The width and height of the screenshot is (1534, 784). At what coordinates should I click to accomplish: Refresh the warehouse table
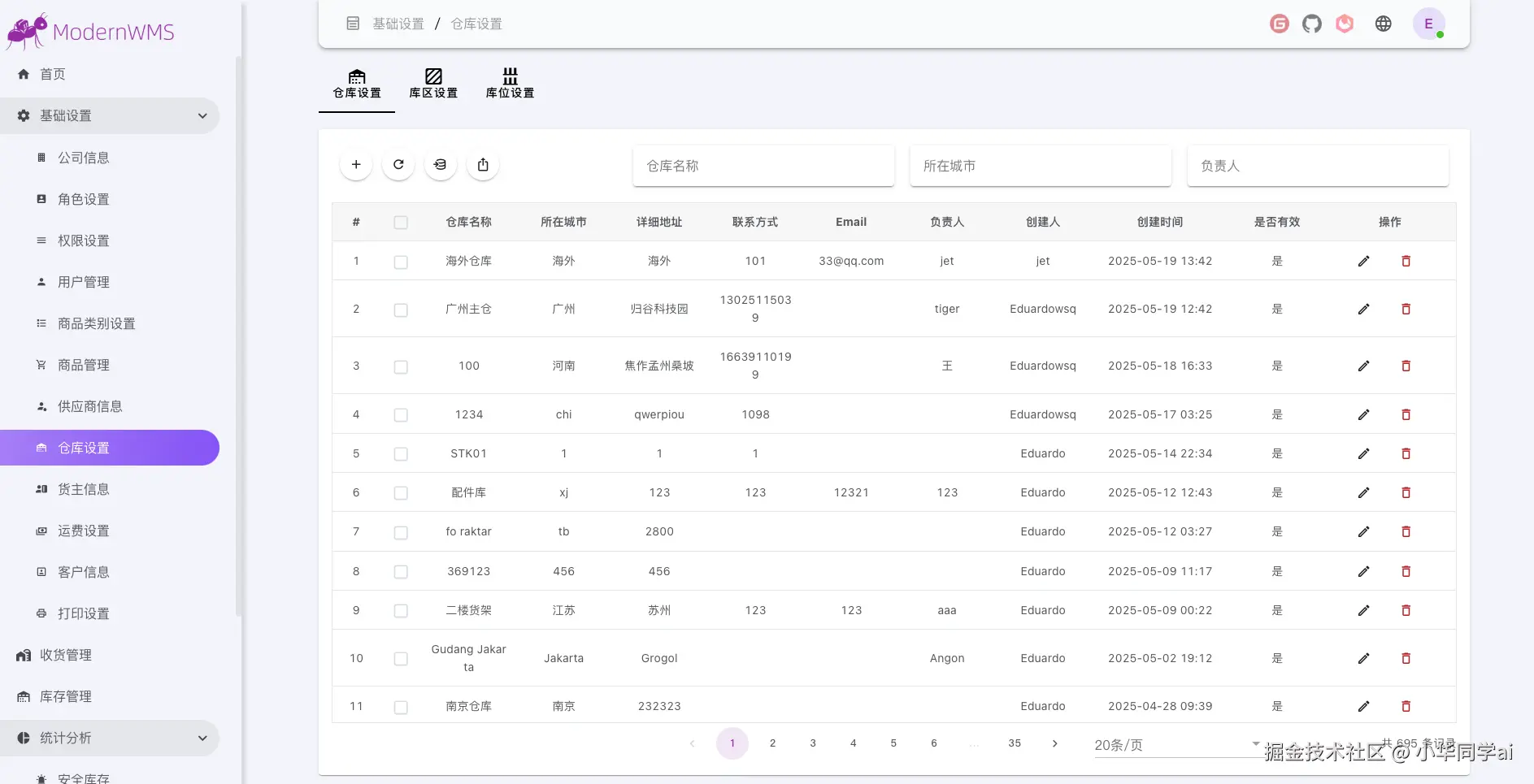pos(398,165)
